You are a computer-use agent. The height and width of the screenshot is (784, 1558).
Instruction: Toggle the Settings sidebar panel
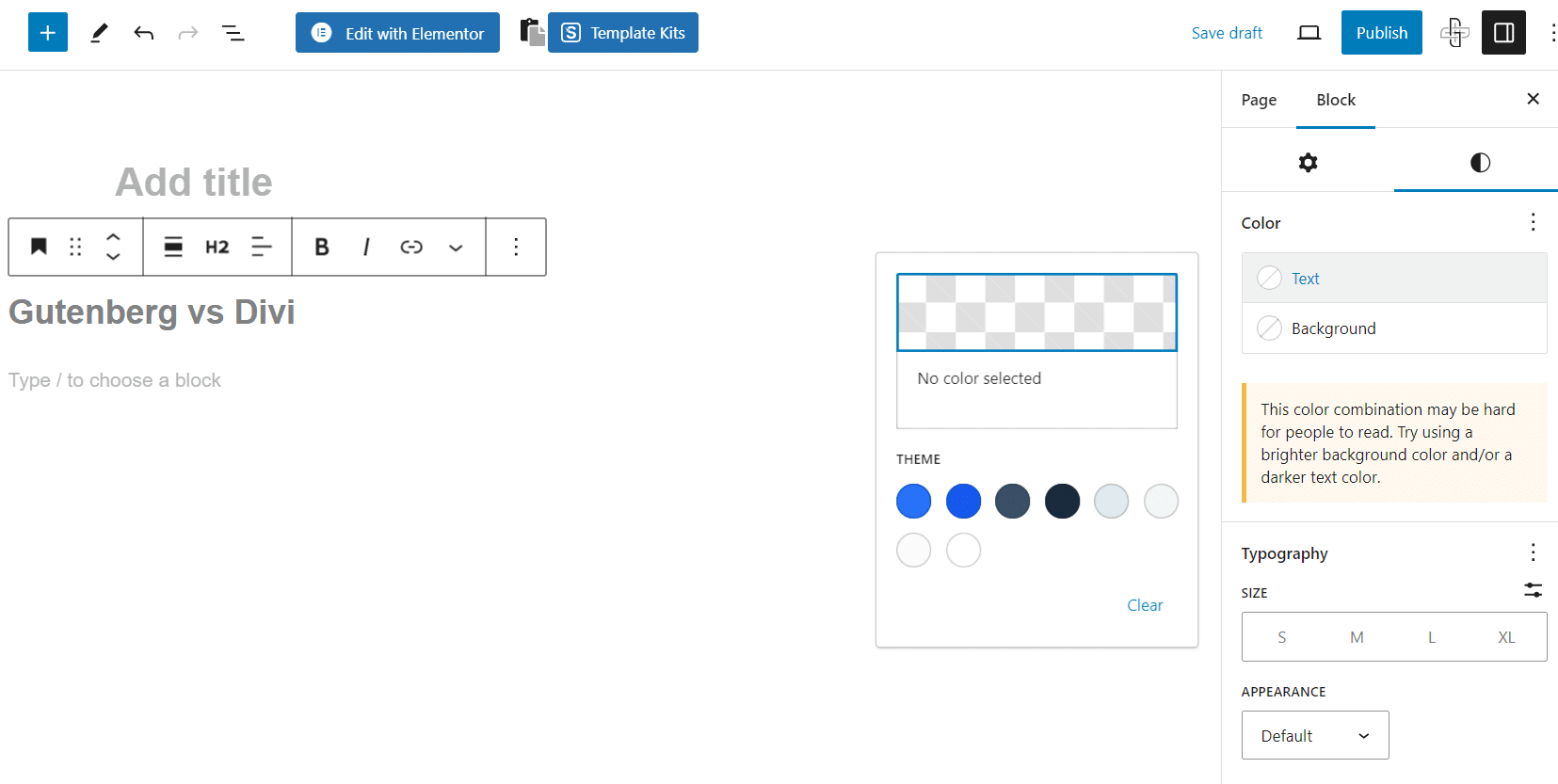[1503, 33]
